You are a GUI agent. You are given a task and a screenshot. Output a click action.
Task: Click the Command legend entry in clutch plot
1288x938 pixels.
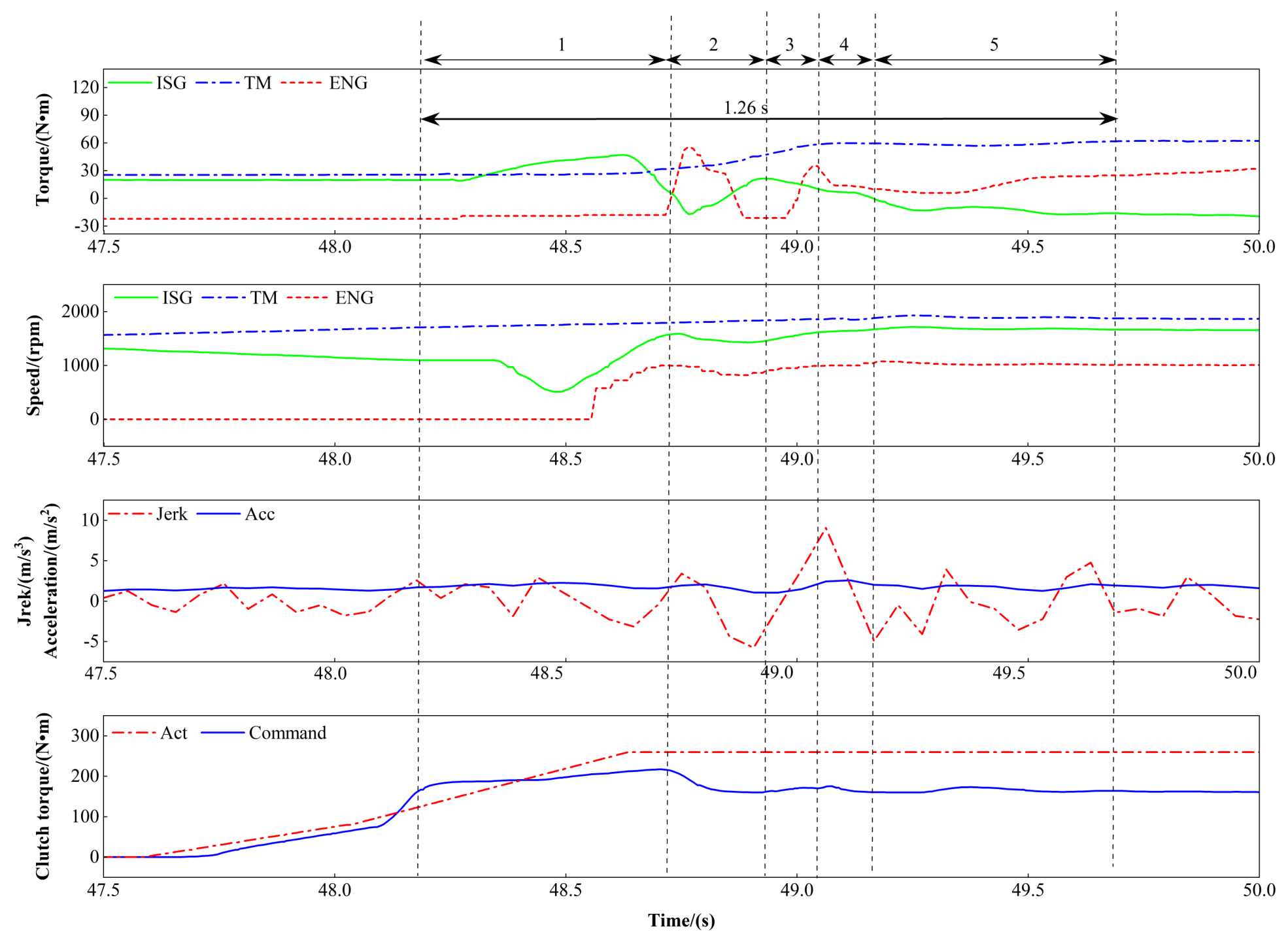coord(287,733)
